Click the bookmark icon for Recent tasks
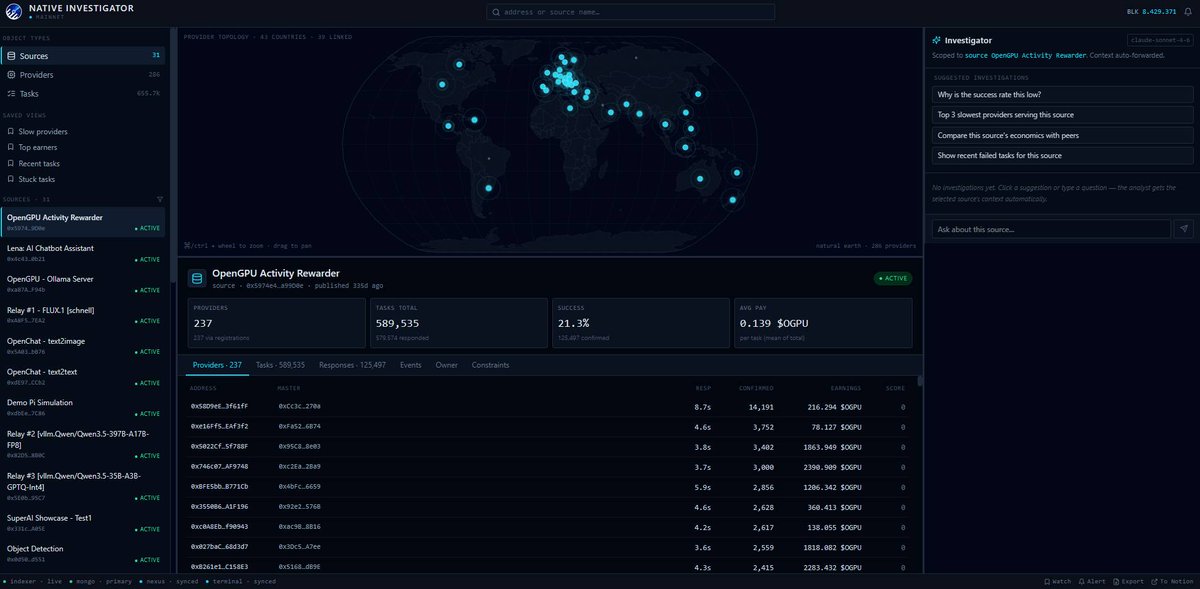1200x589 pixels. pyautogui.click(x=10, y=163)
